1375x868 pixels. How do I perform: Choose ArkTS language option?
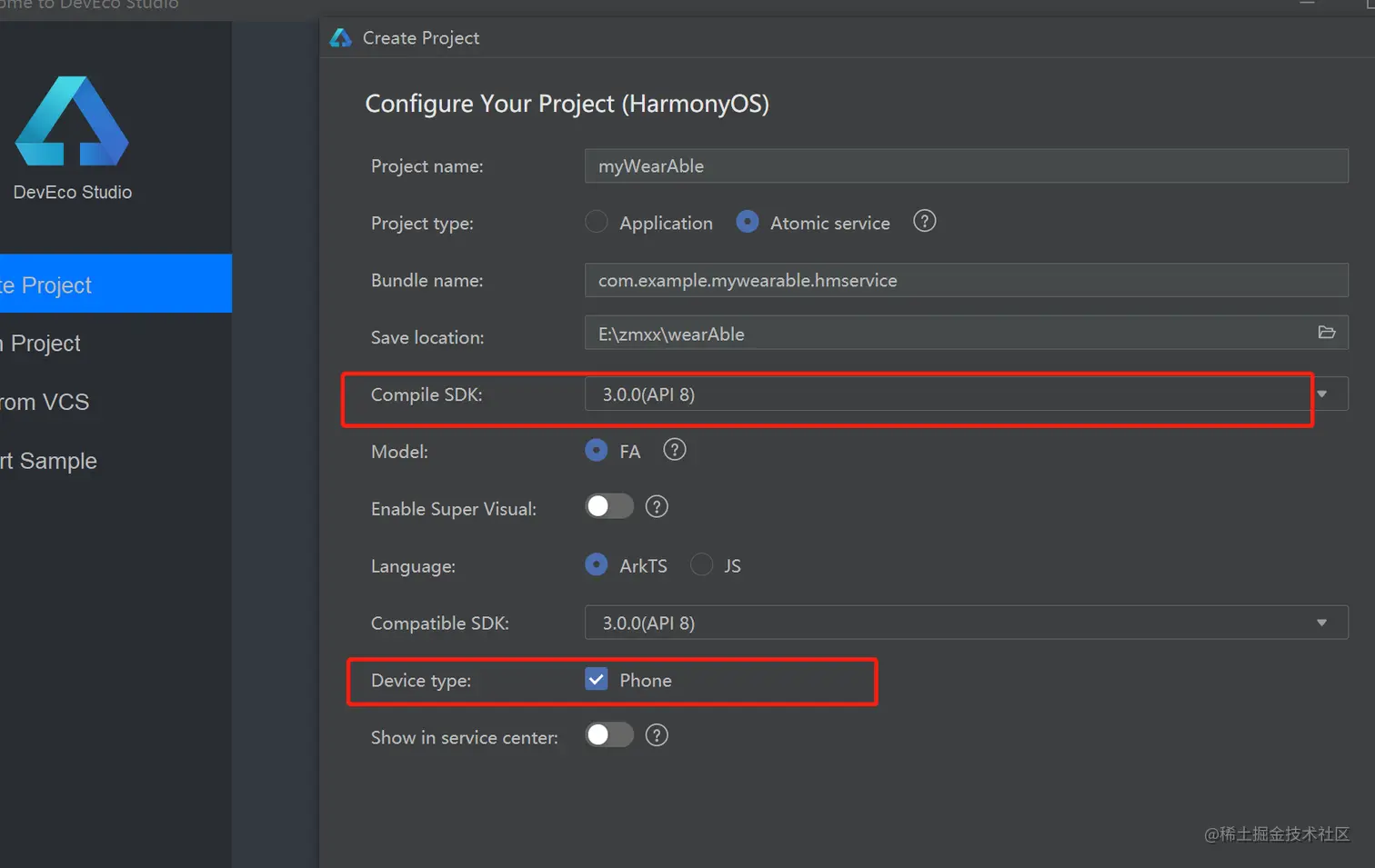(x=597, y=565)
